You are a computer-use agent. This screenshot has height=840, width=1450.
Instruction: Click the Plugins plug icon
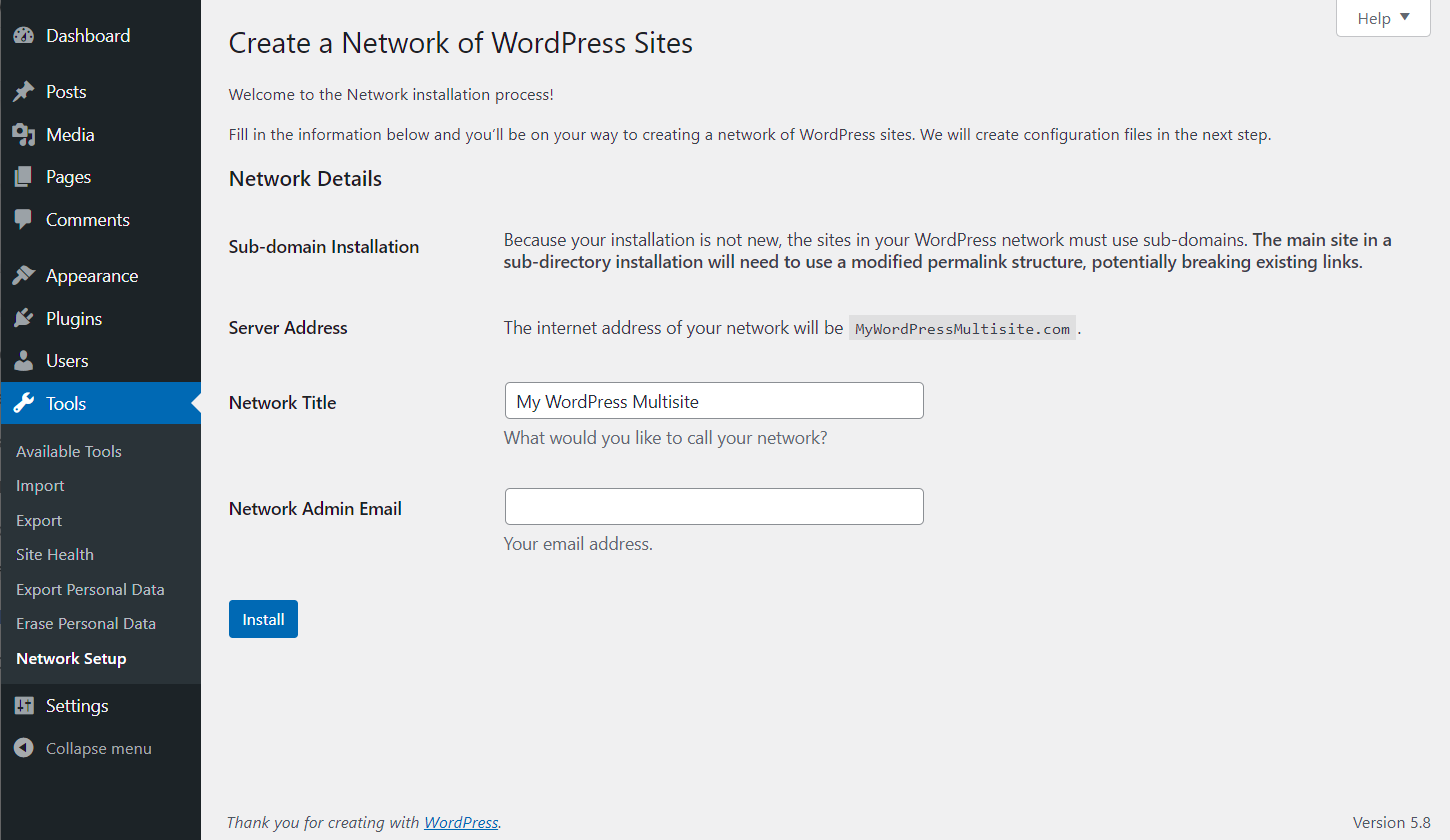(24, 319)
